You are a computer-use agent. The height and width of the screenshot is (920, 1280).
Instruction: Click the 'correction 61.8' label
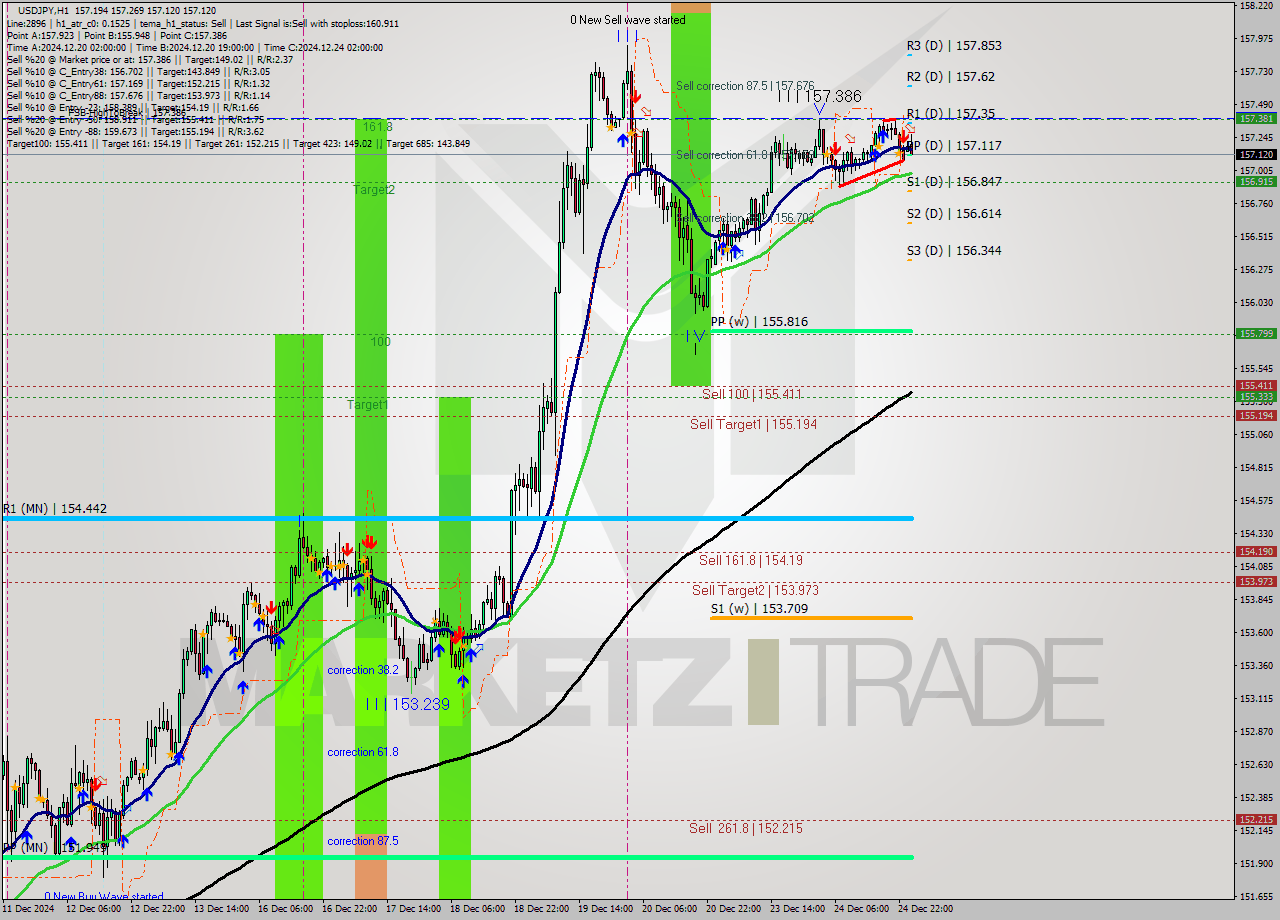(x=362, y=752)
